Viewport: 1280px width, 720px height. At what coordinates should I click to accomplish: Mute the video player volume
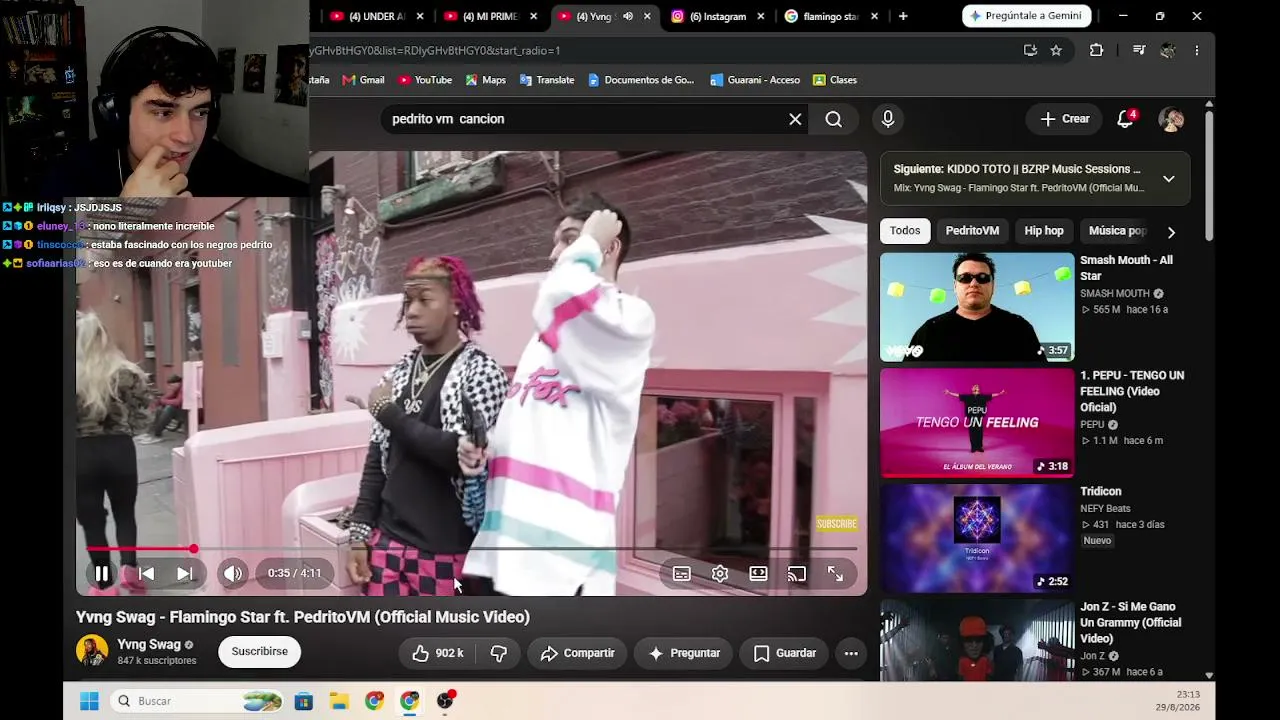232,574
